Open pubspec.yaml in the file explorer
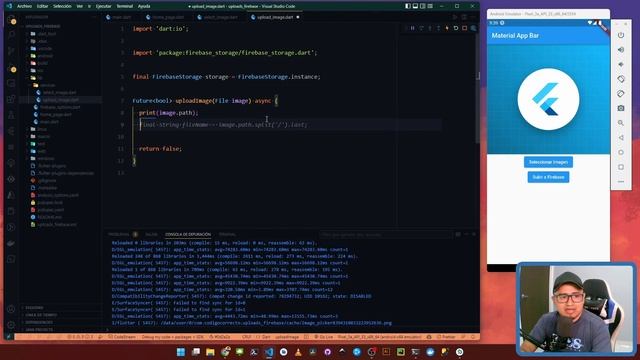 point(51,210)
